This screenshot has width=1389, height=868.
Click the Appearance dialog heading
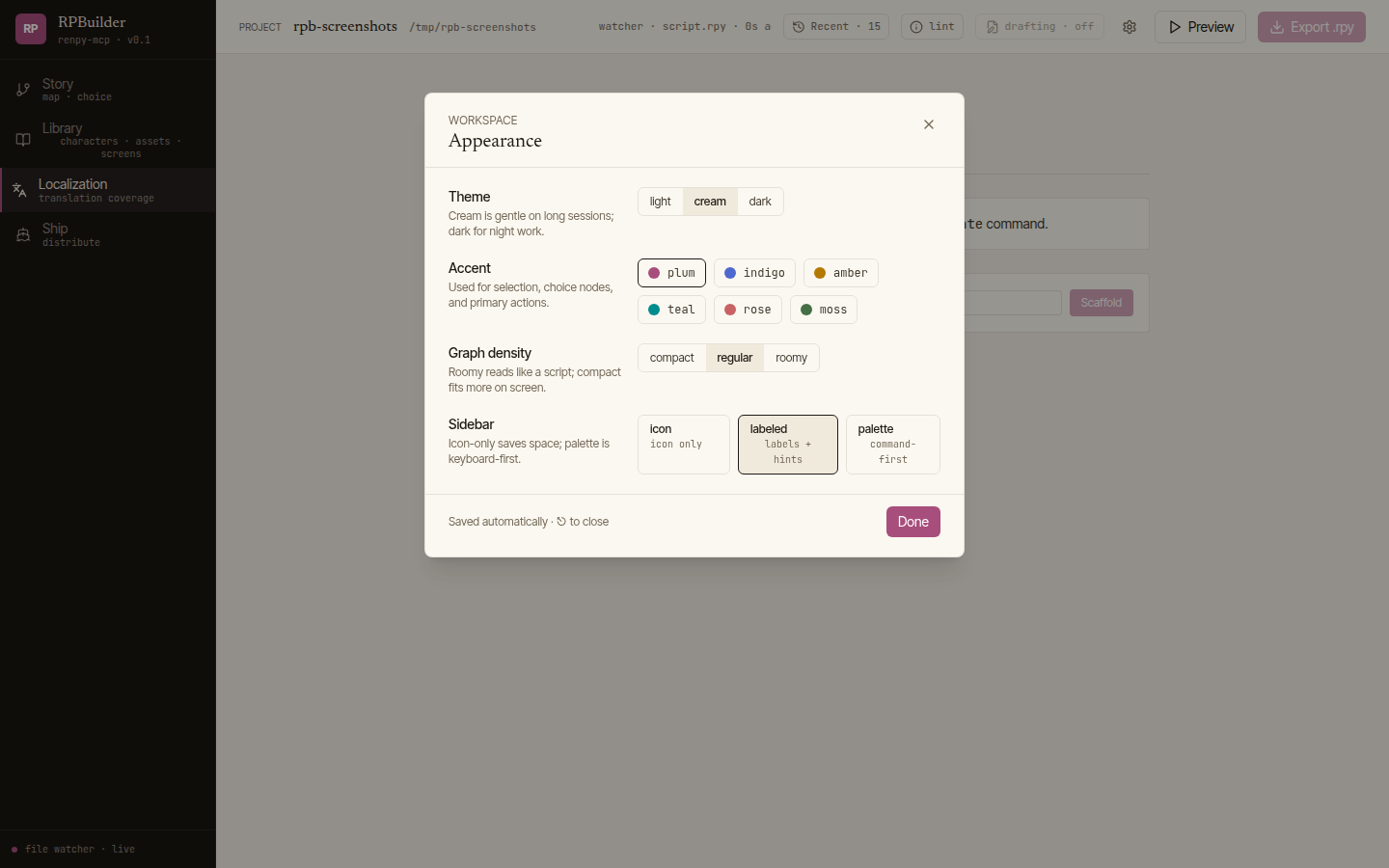[495, 141]
